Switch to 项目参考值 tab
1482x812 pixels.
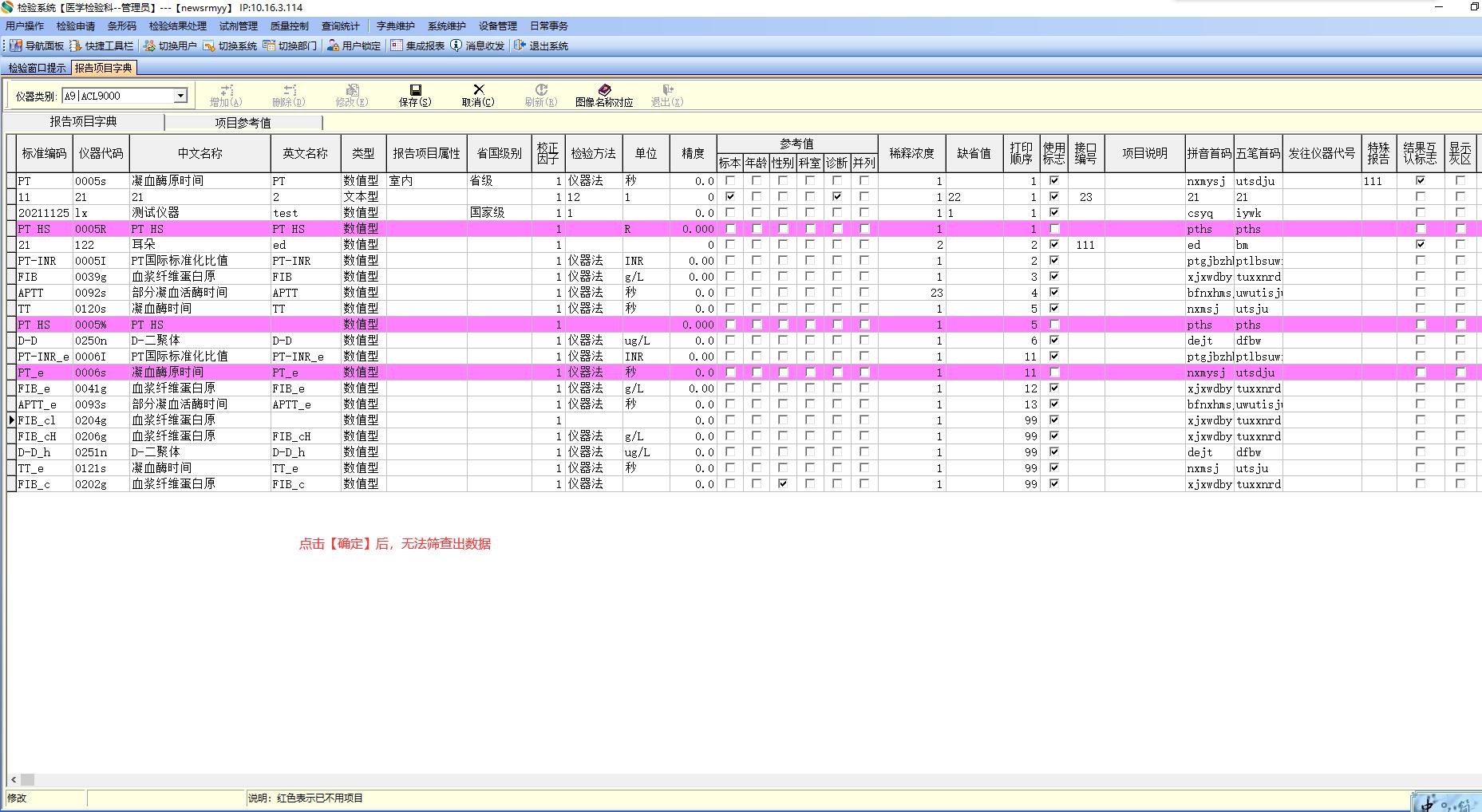243,123
